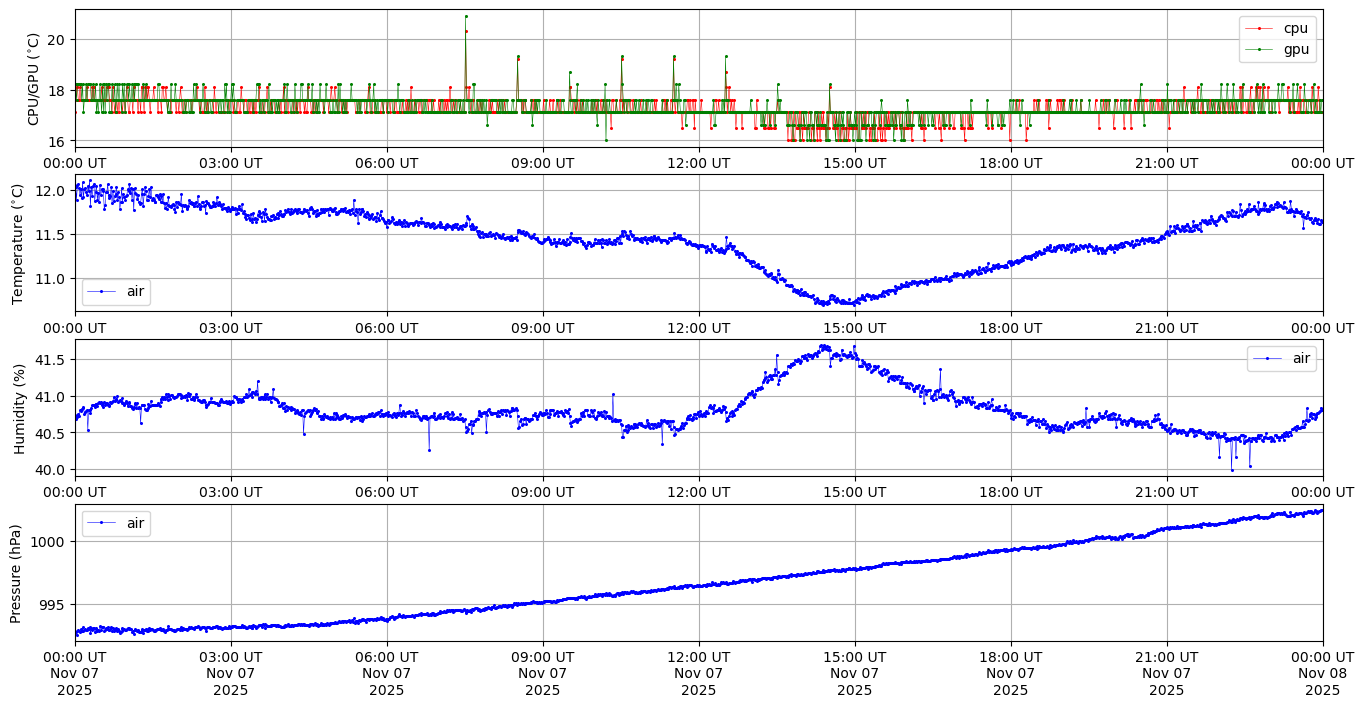Viewport: 1364px width, 707px height.
Task: Click the 41.5 tick on humidity axis
Action: click(48, 360)
